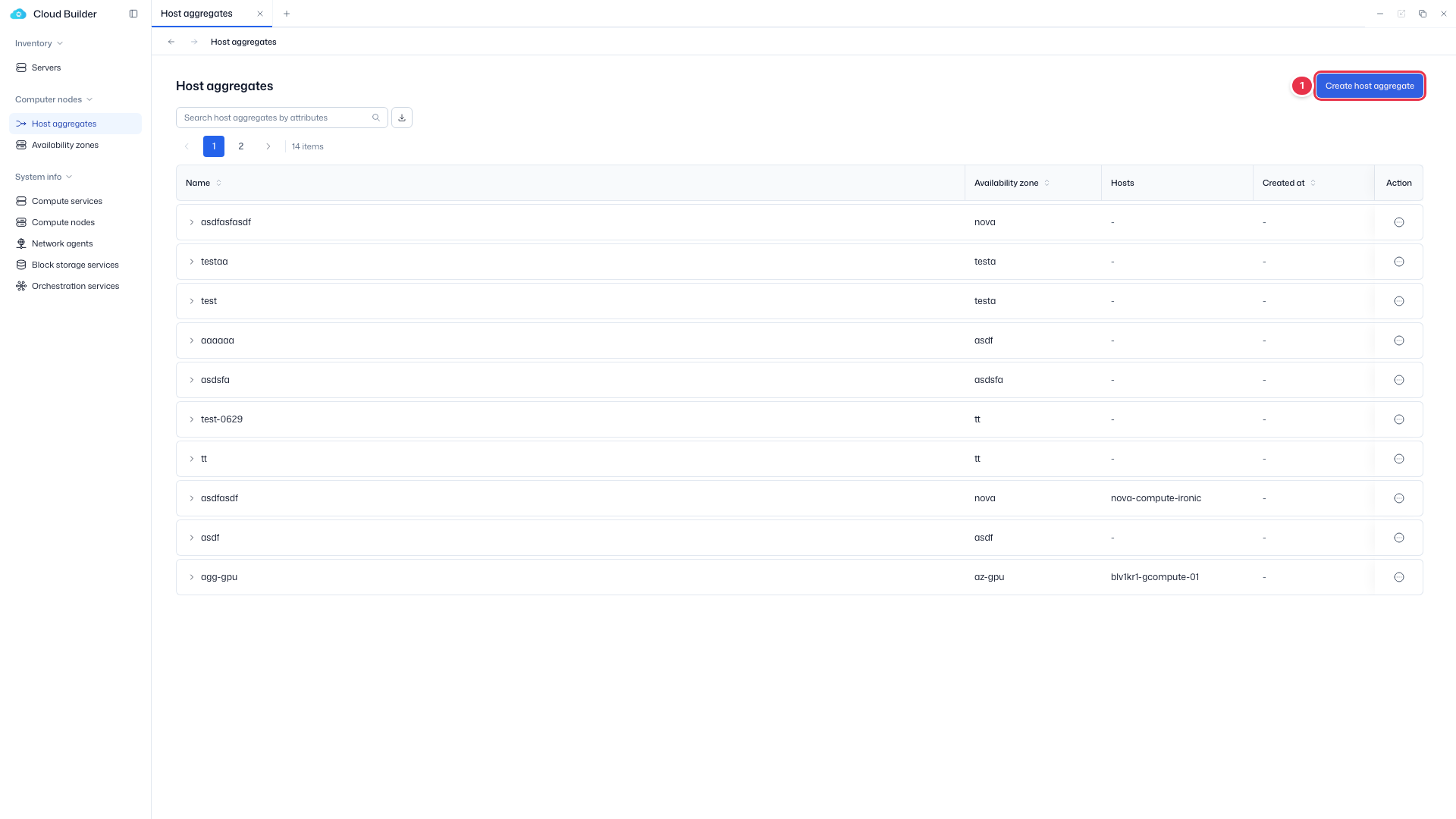Viewport: 1456px width, 819px height.
Task: Collapse the Computer nodes section
Action: 54,99
